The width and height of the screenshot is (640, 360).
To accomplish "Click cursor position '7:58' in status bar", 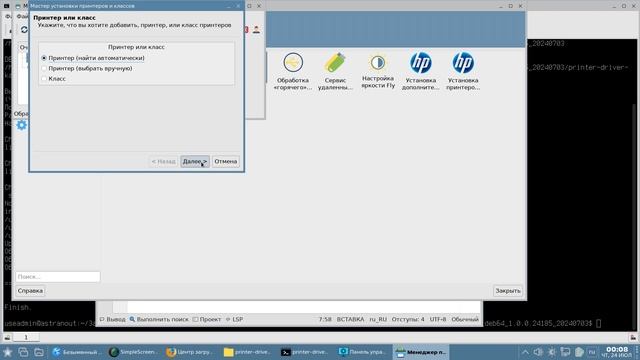I will [325, 319].
